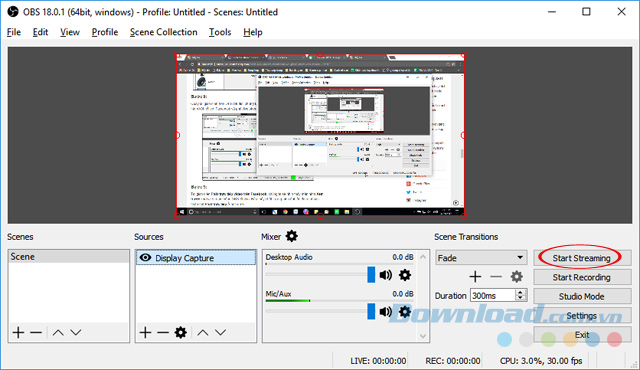Hide Display Capture using eye icon
640x370 pixels.
tap(145, 258)
